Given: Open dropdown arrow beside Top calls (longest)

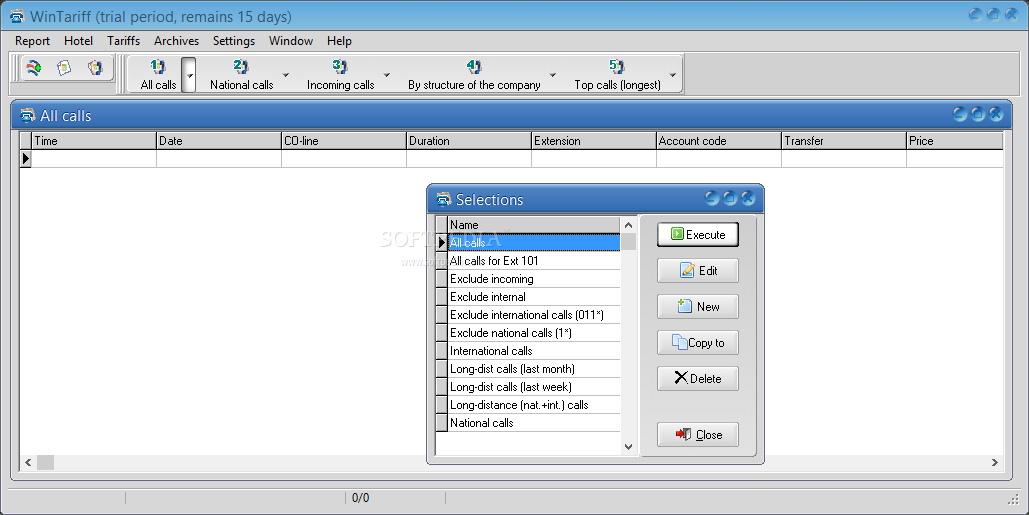Looking at the screenshot, I should tap(673, 75).
